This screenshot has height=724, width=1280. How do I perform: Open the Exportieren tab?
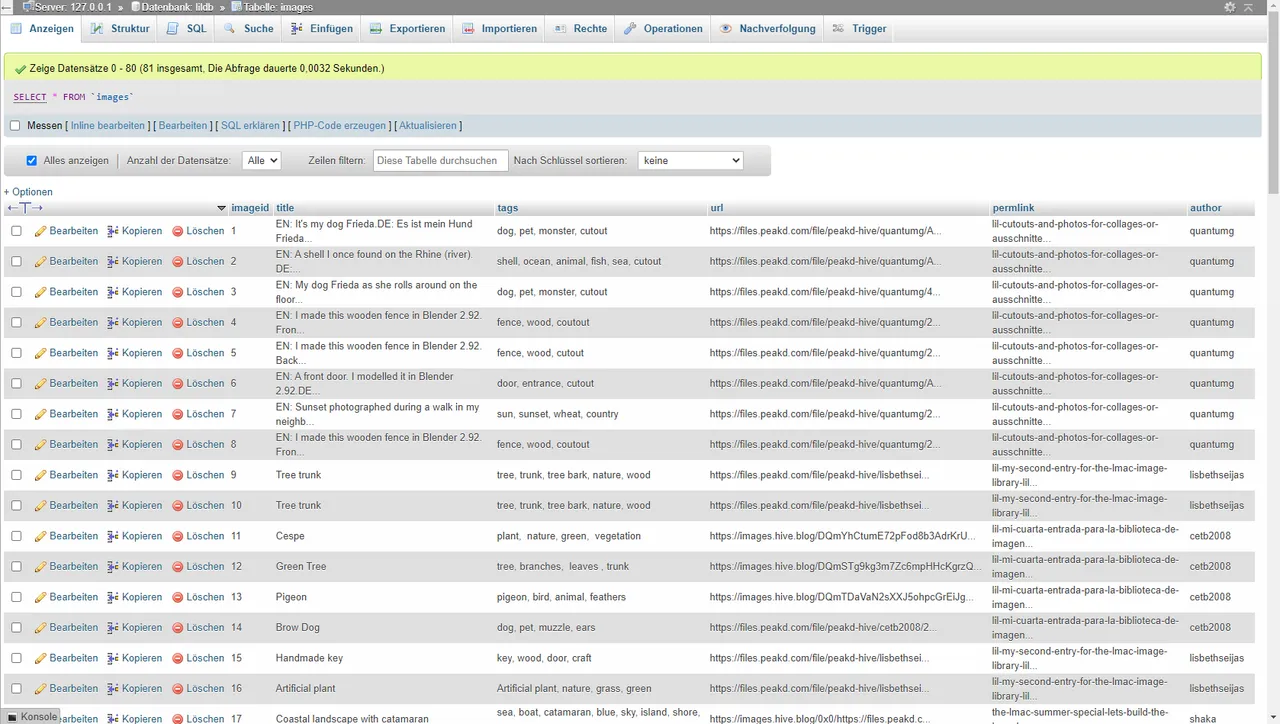[407, 29]
